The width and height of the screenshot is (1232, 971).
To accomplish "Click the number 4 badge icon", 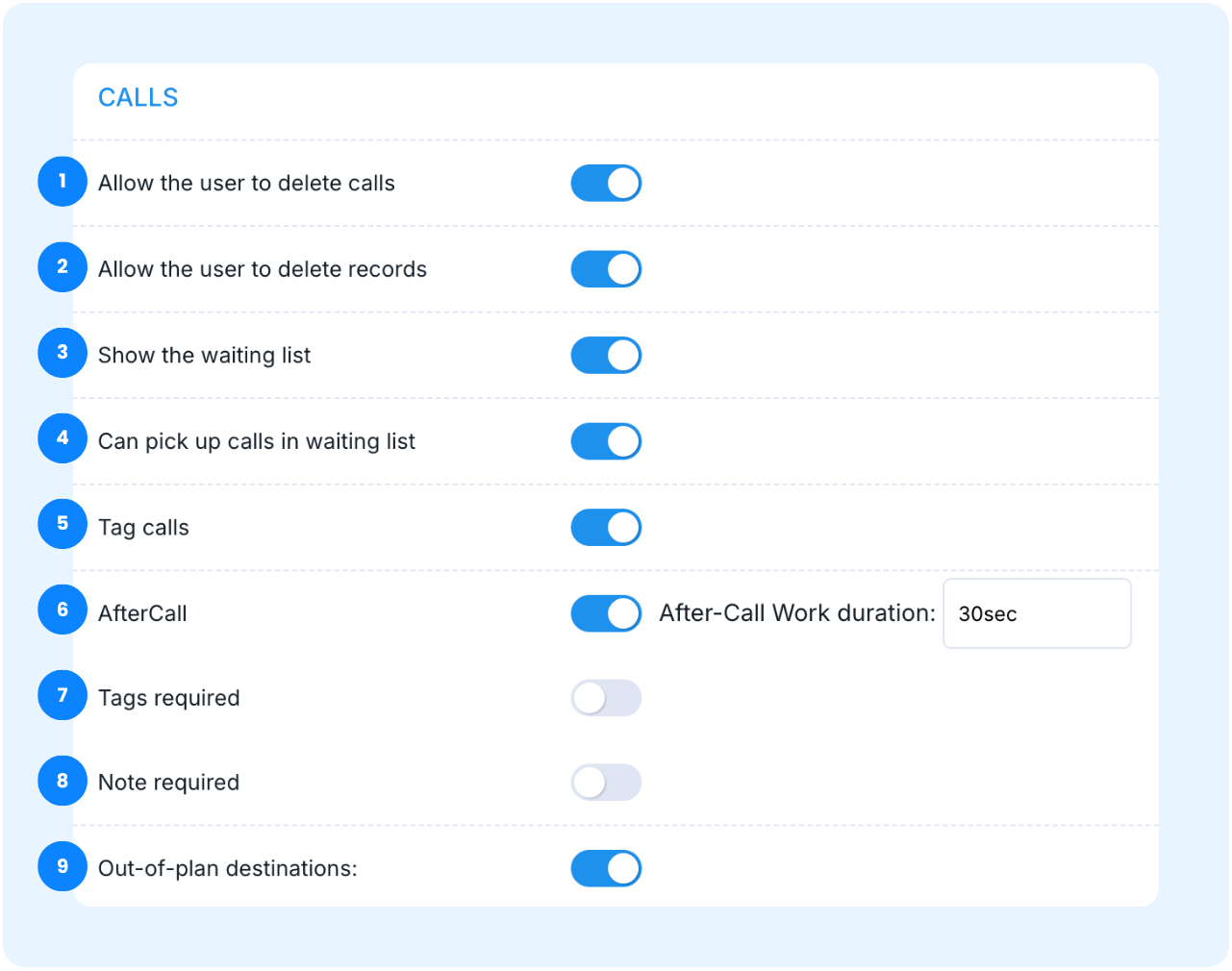I will [x=63, y=438].
